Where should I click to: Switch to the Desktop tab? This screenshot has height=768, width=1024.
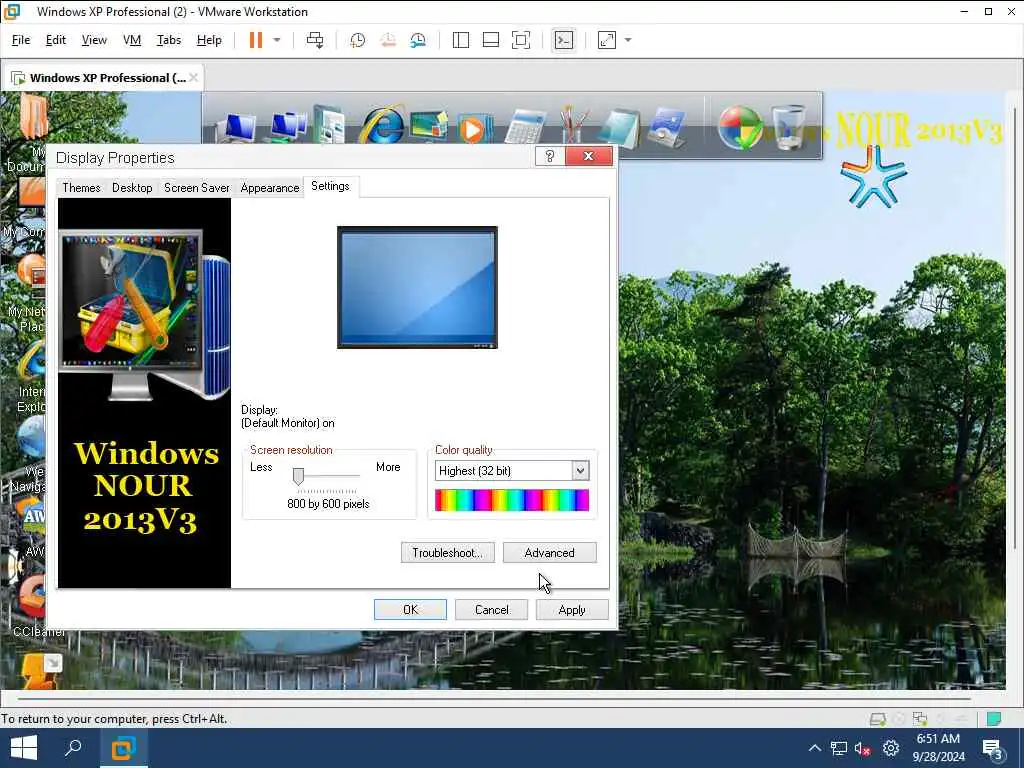[x=132, y=187]
